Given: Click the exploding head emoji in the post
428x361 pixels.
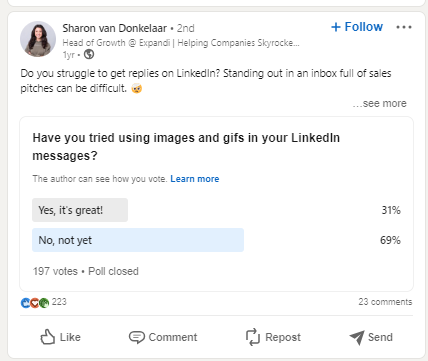Looking at the screenshot, I should pos(137,88).
